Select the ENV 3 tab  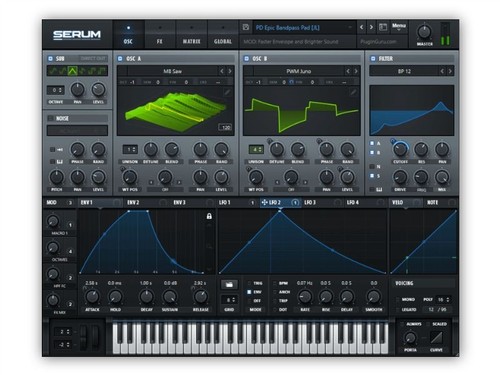pos(193,202)
